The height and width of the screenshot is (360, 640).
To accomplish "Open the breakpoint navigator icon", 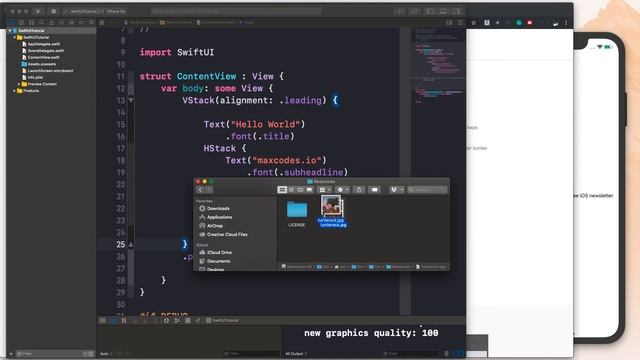I will [x=81, y=22].
